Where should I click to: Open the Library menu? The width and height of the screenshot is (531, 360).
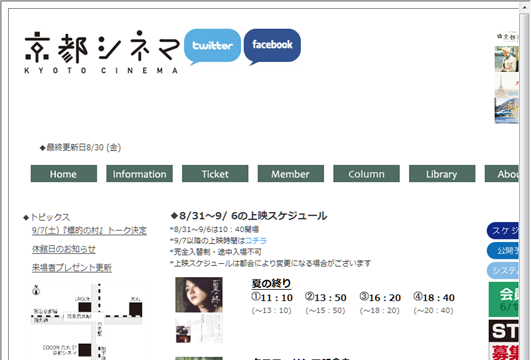point(442,174)
